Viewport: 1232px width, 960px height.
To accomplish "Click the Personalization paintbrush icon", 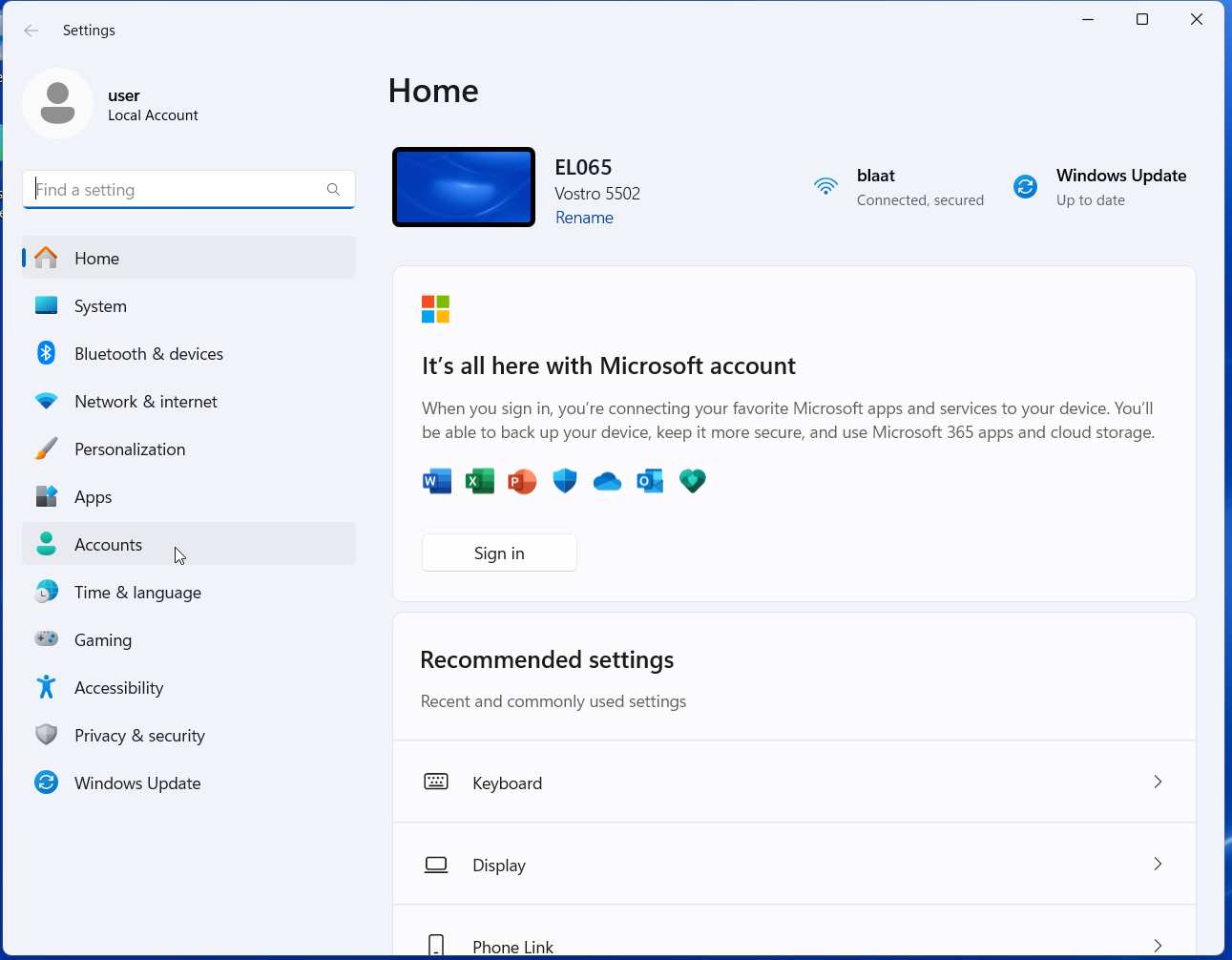I will [x=46, y=449].
